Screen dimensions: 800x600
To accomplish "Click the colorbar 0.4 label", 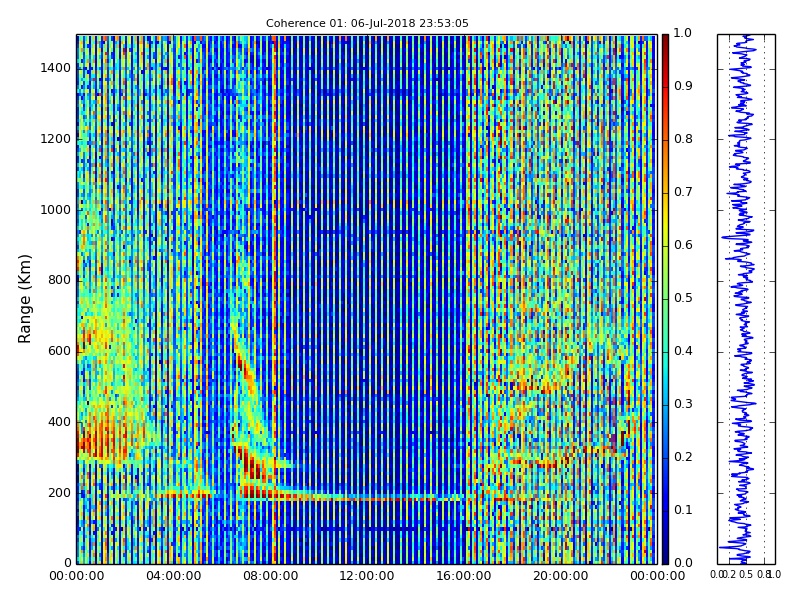I will pyautogui.click(x=683, y=351).
